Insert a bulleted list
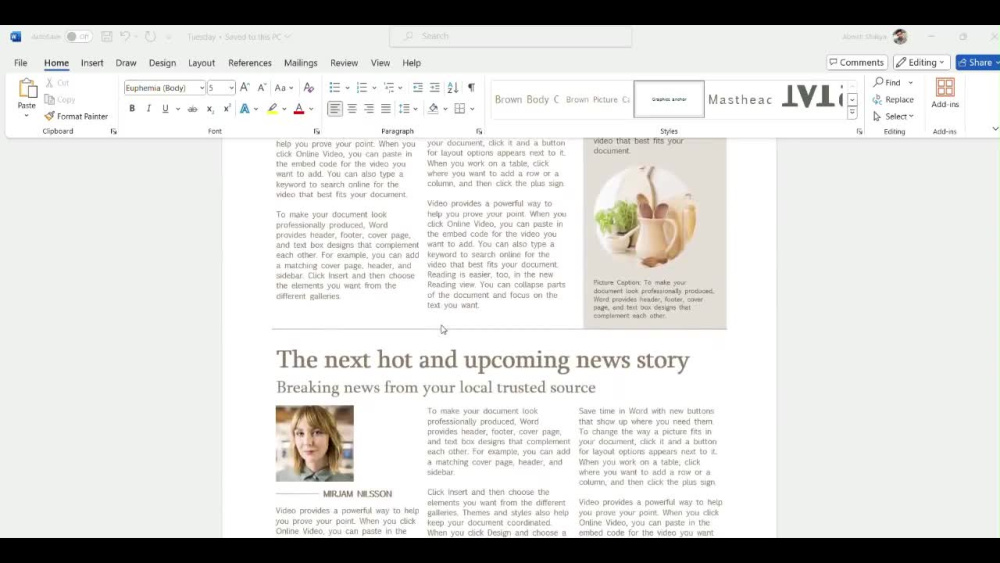 334,87
